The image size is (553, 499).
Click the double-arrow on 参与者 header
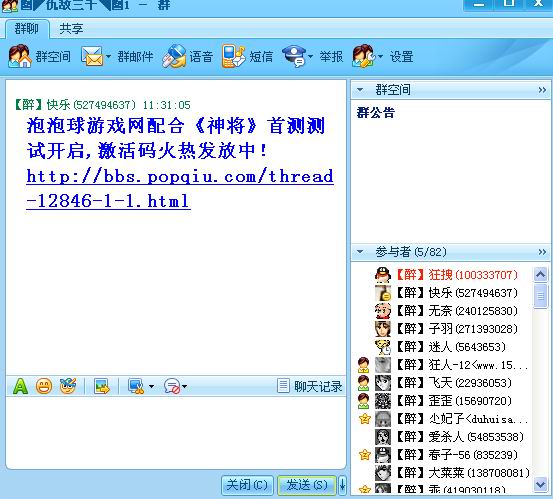click(x=542, y=252)
